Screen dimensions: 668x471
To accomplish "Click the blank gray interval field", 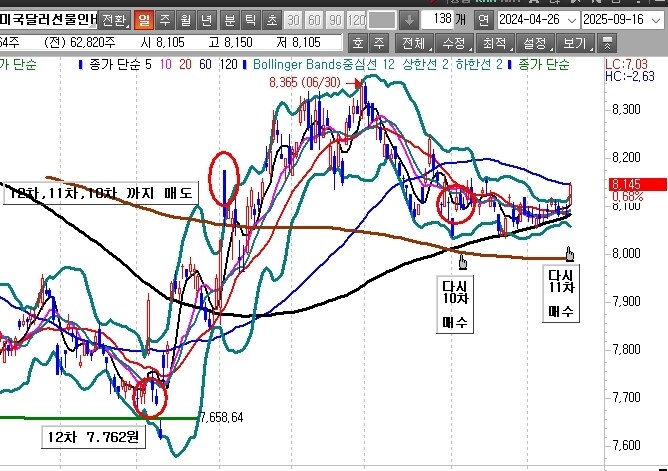I will pyautogui.click(x=382, y=20).
